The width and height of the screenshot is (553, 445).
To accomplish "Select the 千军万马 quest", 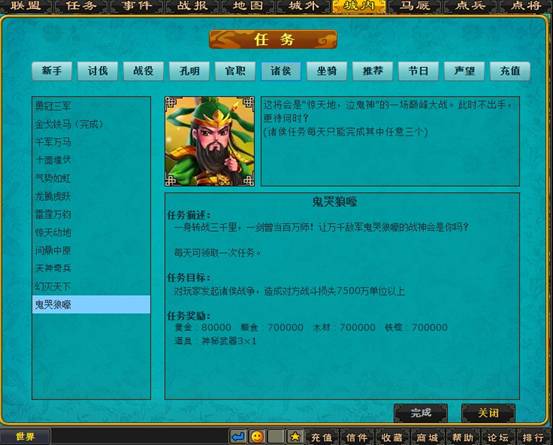I will tap(91, 142).
